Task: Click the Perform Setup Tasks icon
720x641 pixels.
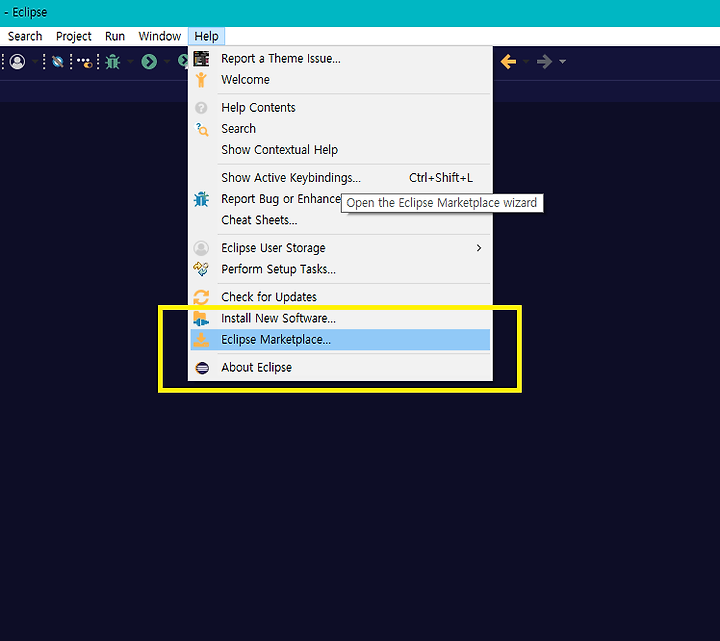Action: coord(201,269)
